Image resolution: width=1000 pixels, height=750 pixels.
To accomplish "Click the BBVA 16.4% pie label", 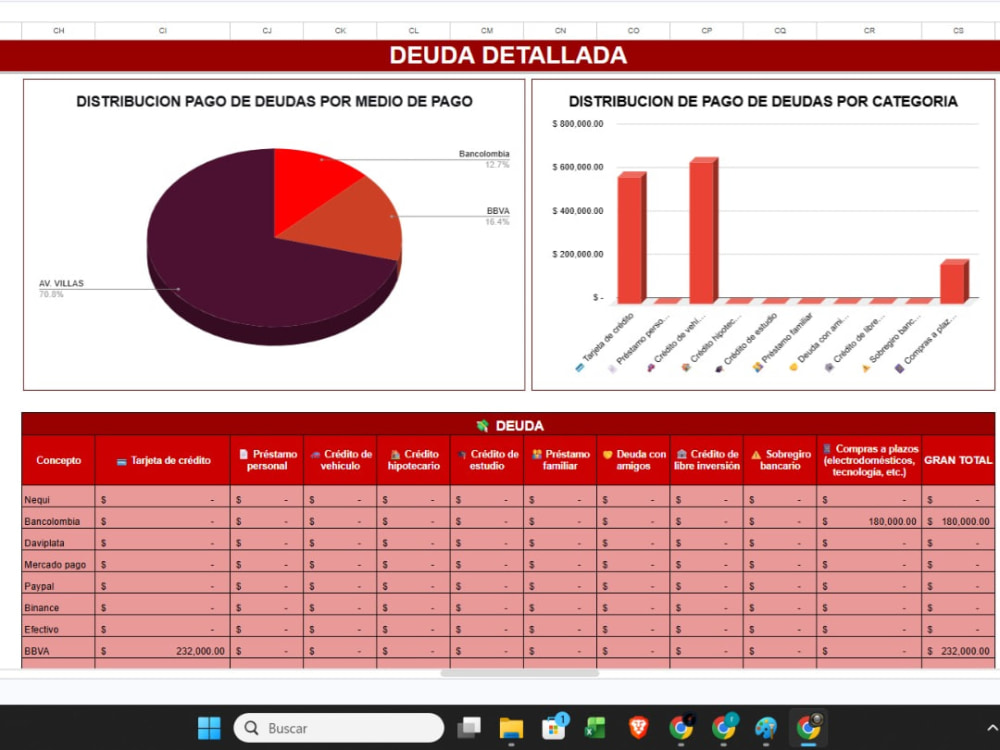I will (497, 216).
